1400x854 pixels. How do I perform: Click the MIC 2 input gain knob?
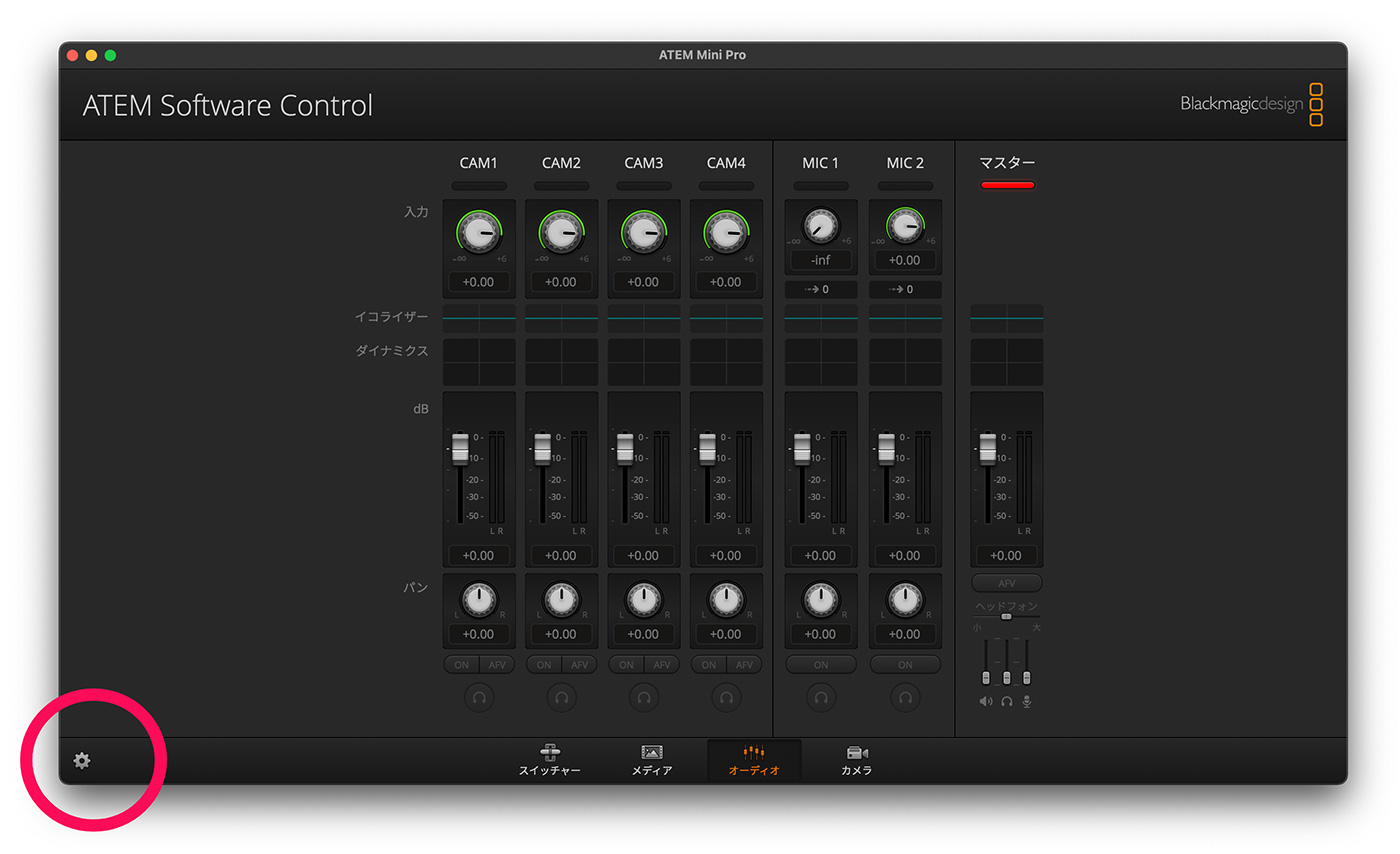905,226
